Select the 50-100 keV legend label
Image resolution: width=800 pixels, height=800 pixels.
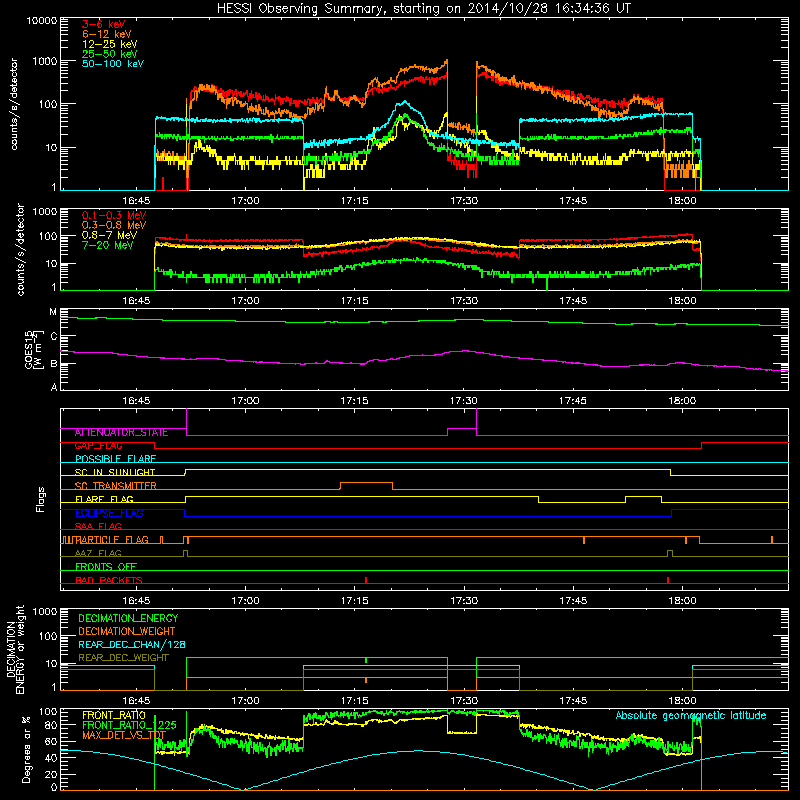[x=113, y=64]
